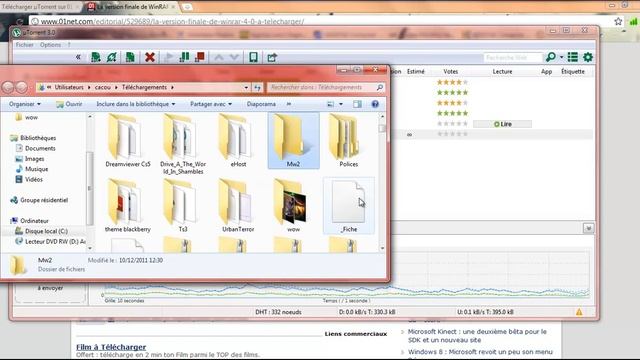This screenshot has height=360, width=640.
Task: Open the view options dropdown arrow
Action: click(341, 104)
